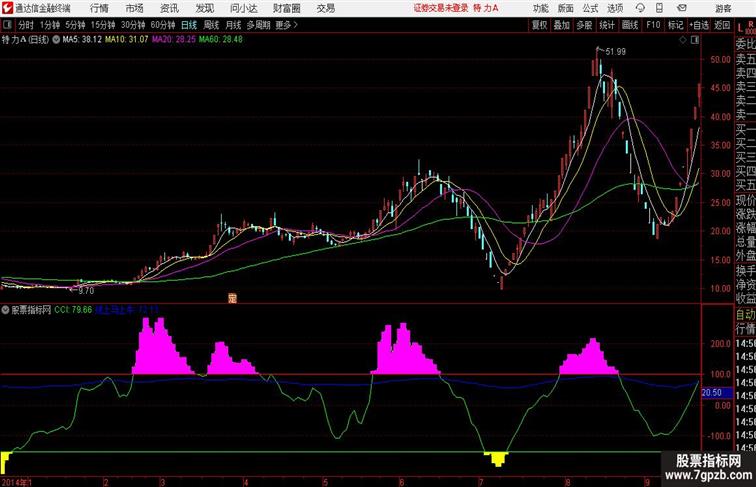The width and height of the screenshot is (756, 487).
Task: Switch to the 1分钟 period tab
Action: tap(50, 25)
